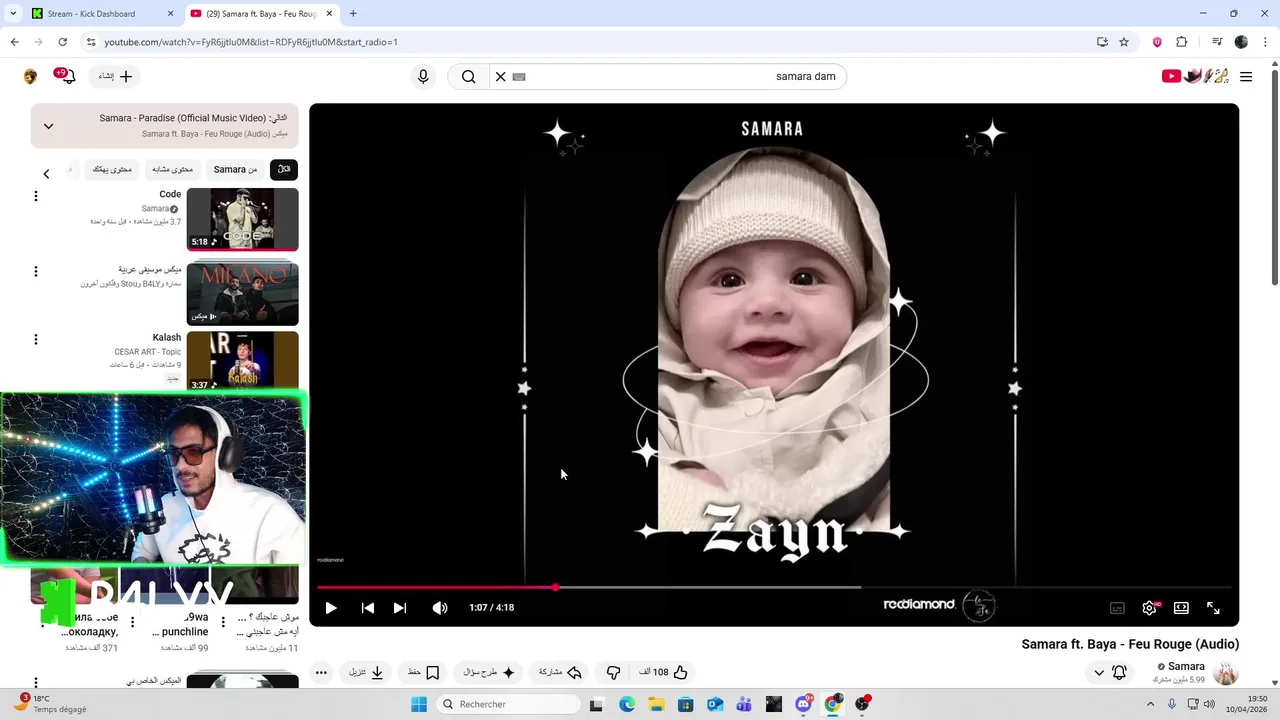Open the Ask question sparkle button
Screen dimensions: 1280x720
(489, 673)
